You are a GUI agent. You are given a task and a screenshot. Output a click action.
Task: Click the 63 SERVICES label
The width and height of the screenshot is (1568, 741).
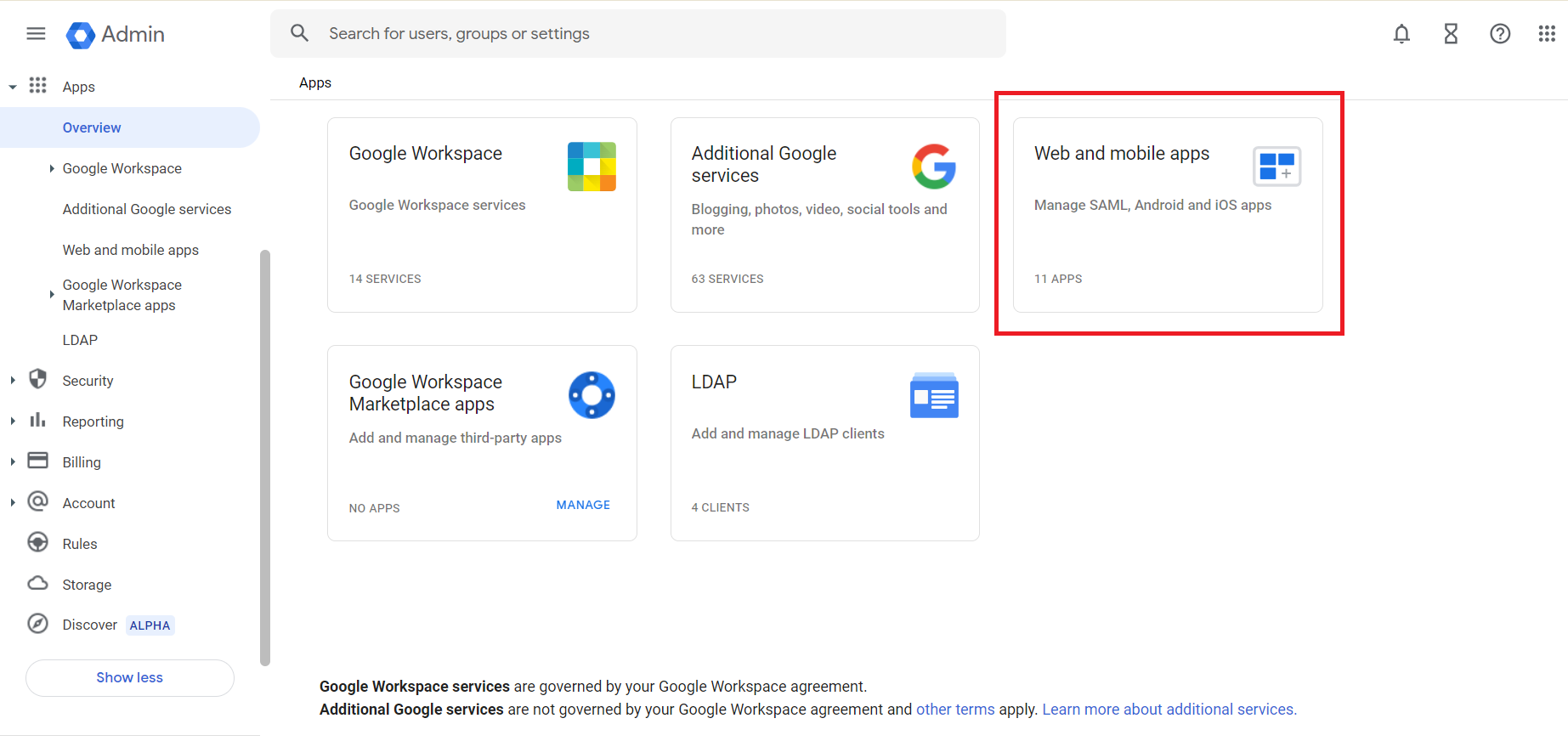pyautogui.click(x=727, y=279)
